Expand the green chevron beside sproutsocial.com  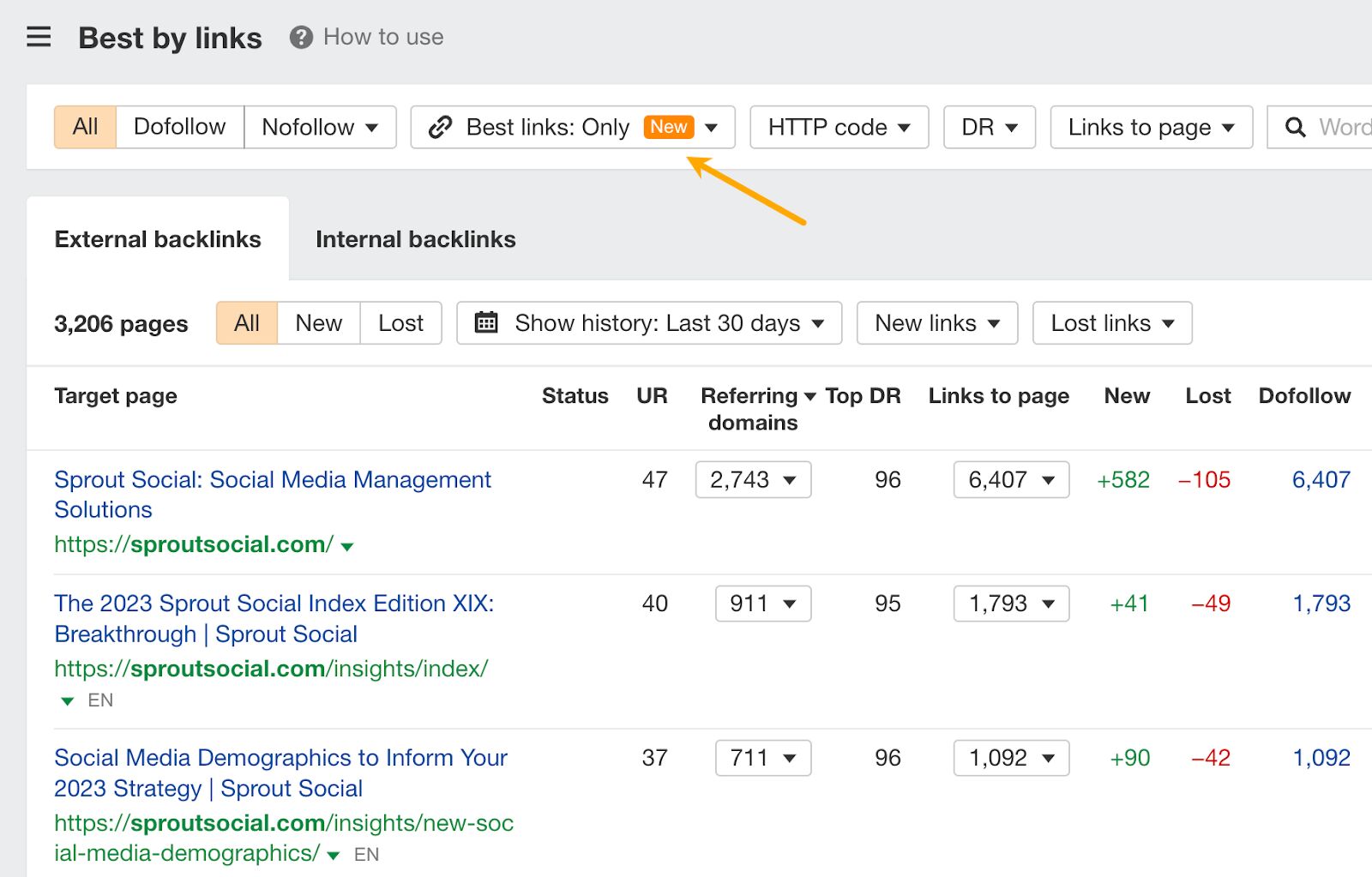coord(346,545)
